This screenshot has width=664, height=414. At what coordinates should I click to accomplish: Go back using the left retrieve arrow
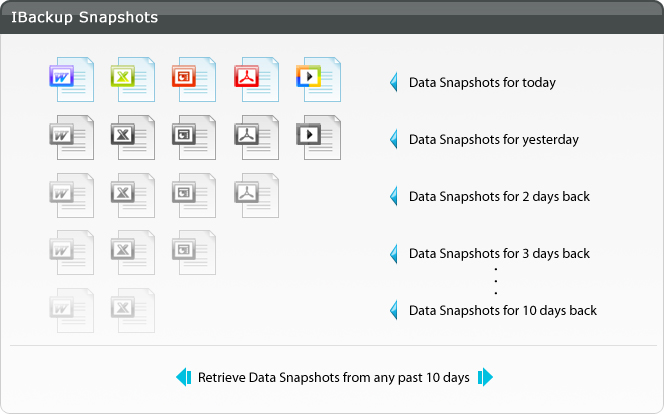[184, 377]
